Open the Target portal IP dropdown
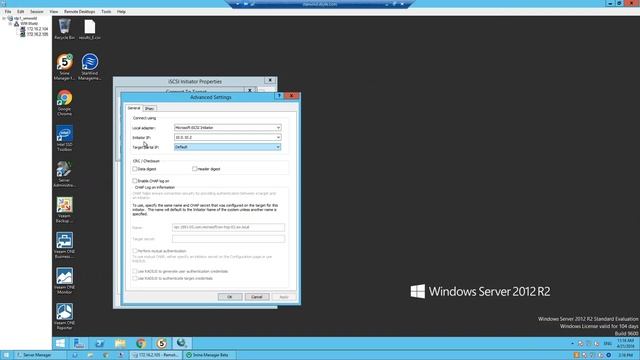Image resolution: width=640 pixels, height=360 pixels. [x=228, y=147]
